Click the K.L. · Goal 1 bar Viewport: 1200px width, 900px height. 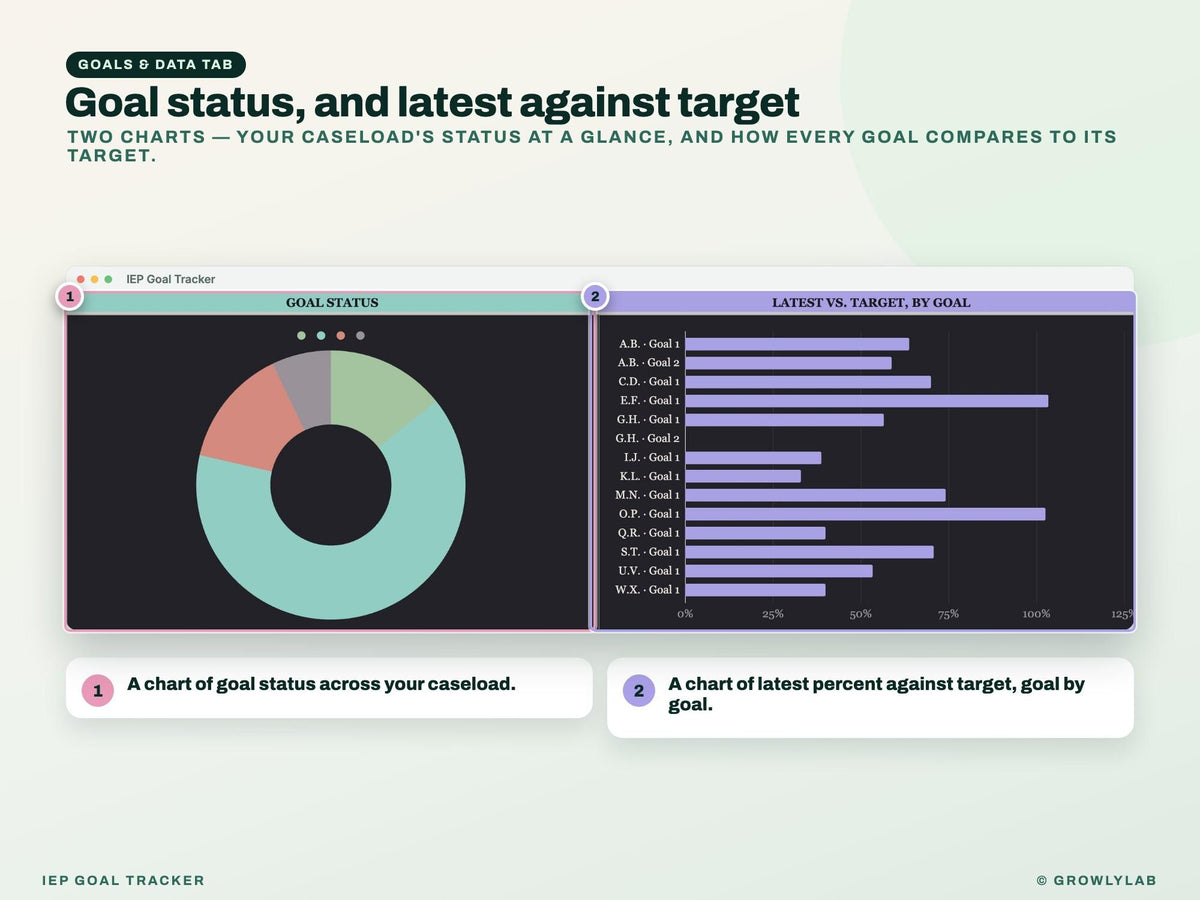[743, 476]
